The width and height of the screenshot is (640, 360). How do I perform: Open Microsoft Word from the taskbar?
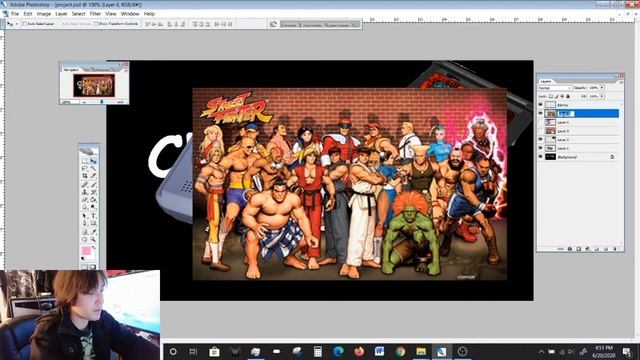point(379,351)
